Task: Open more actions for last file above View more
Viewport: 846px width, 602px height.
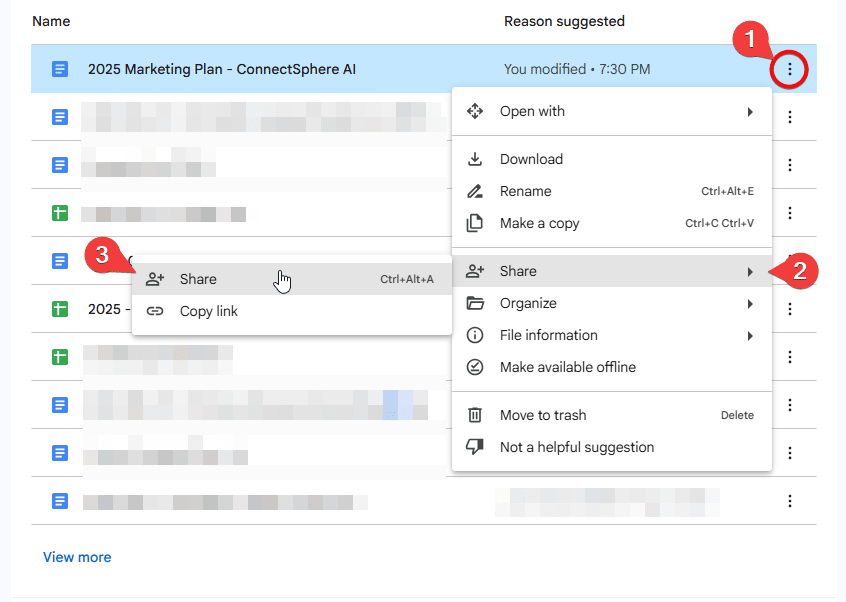Action: coord(789,501)
